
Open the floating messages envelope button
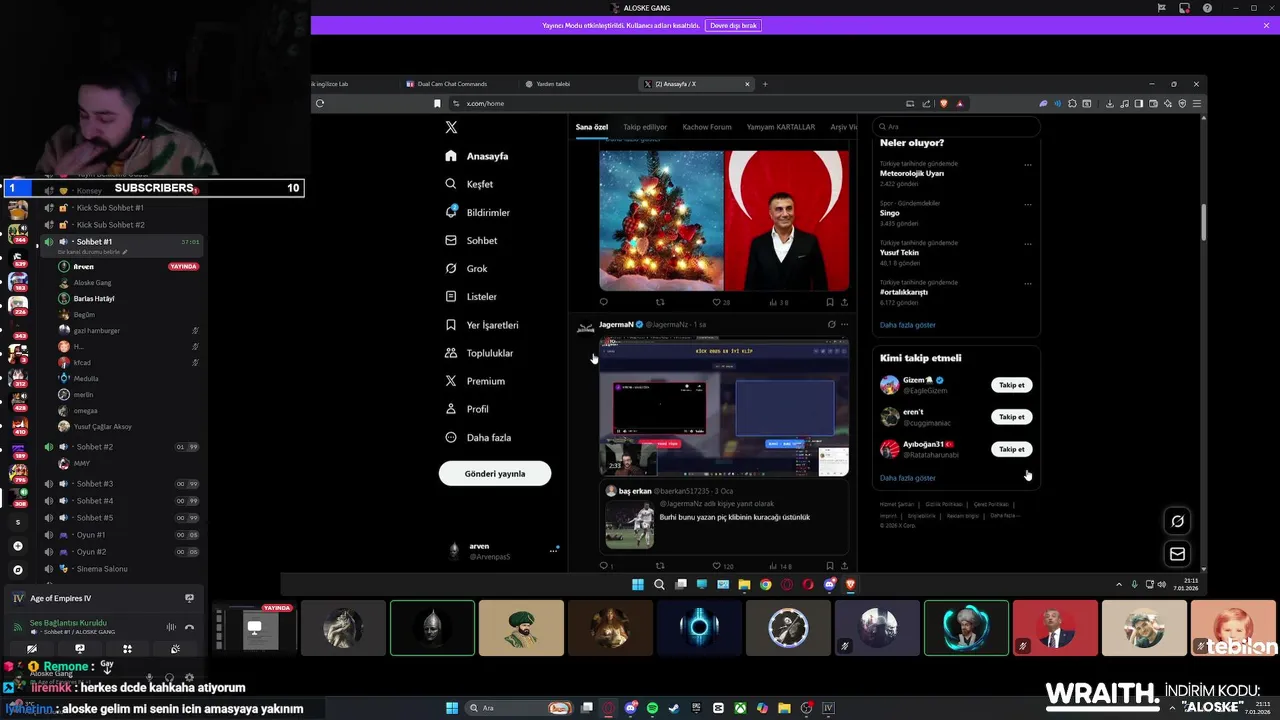pos(1178,554)
